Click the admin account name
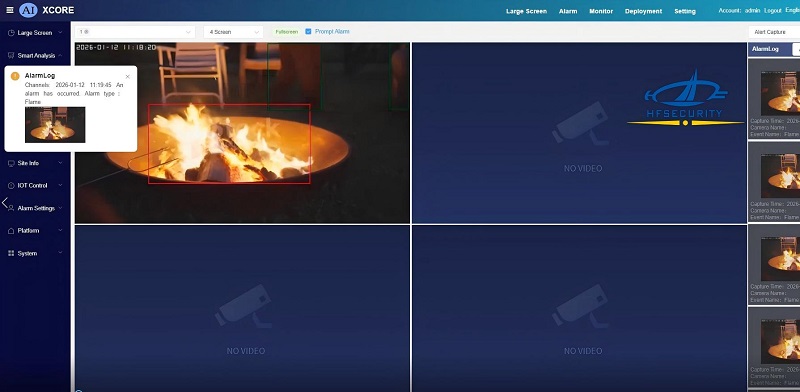 pos(753,11)
